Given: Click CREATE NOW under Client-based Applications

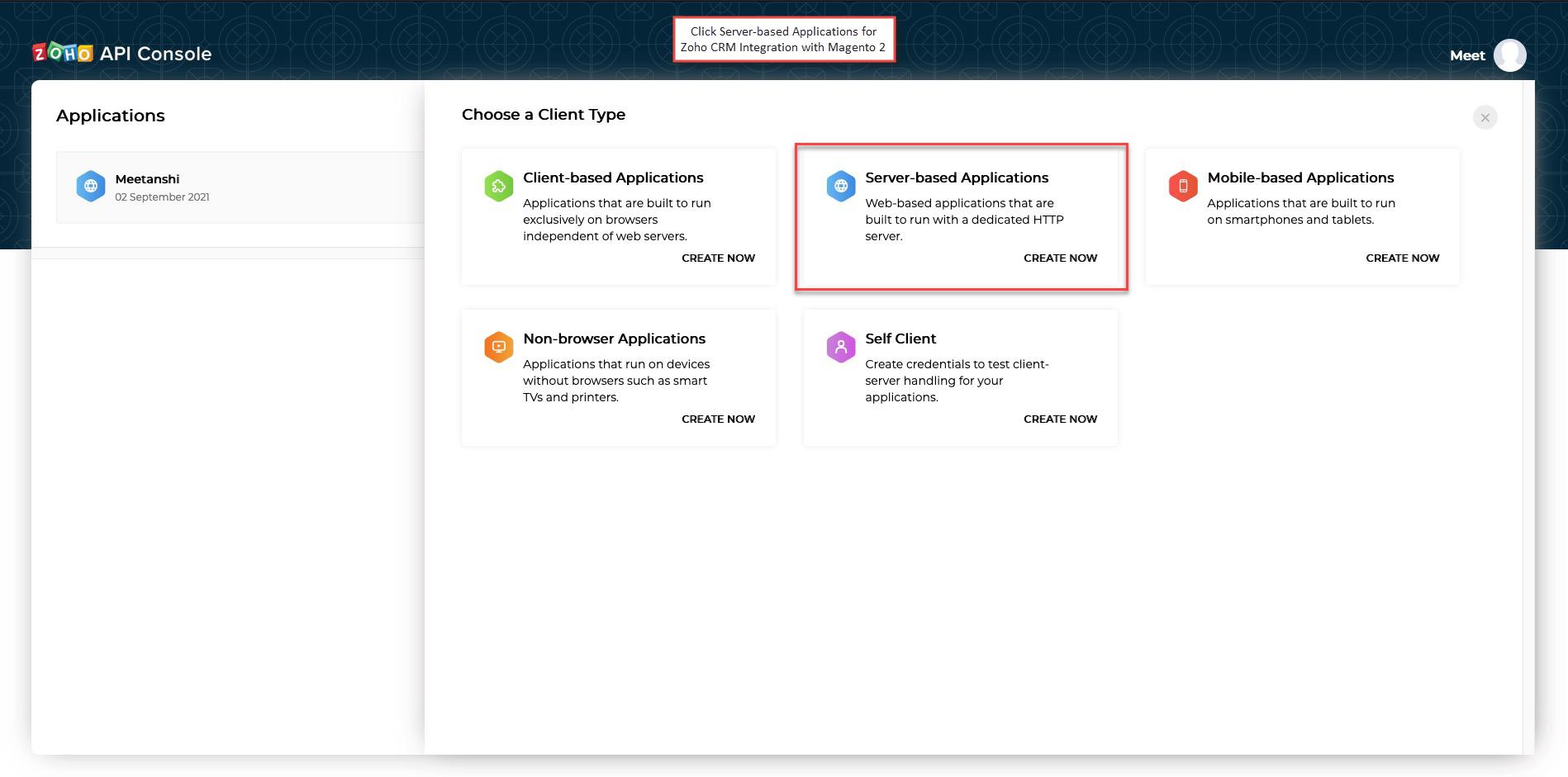Looking at the screenshot, I should click(x=718, y=258).
